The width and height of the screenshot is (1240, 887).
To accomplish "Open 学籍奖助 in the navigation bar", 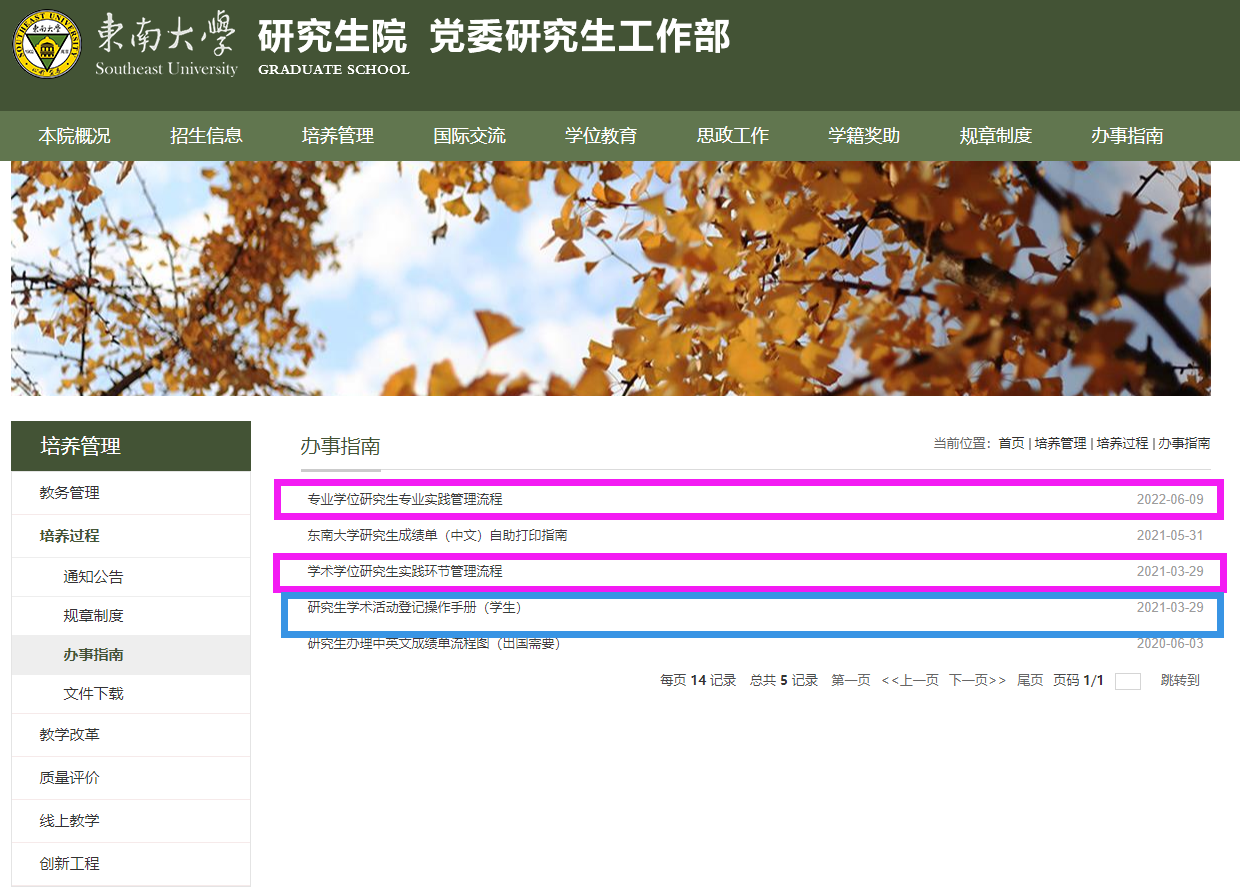I will click(864, 136).
